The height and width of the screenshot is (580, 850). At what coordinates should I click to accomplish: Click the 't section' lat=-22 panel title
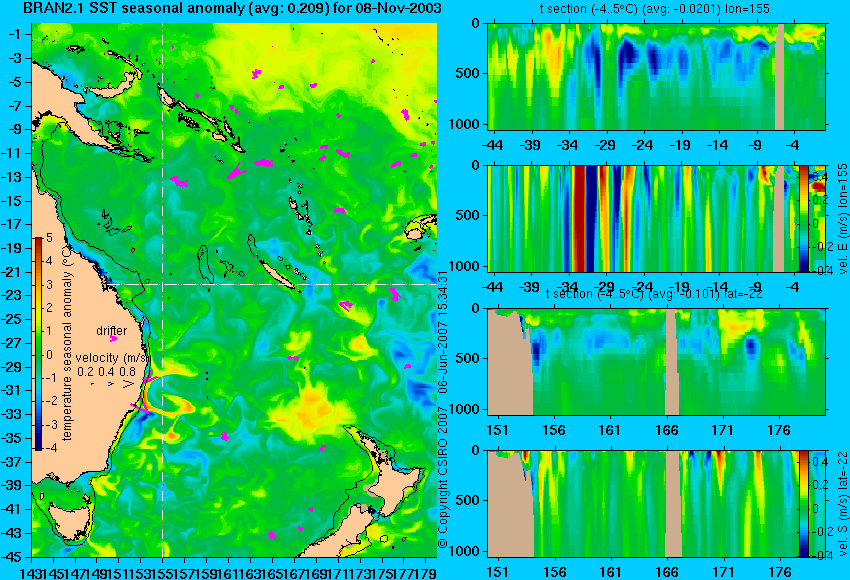pos(654,294)
